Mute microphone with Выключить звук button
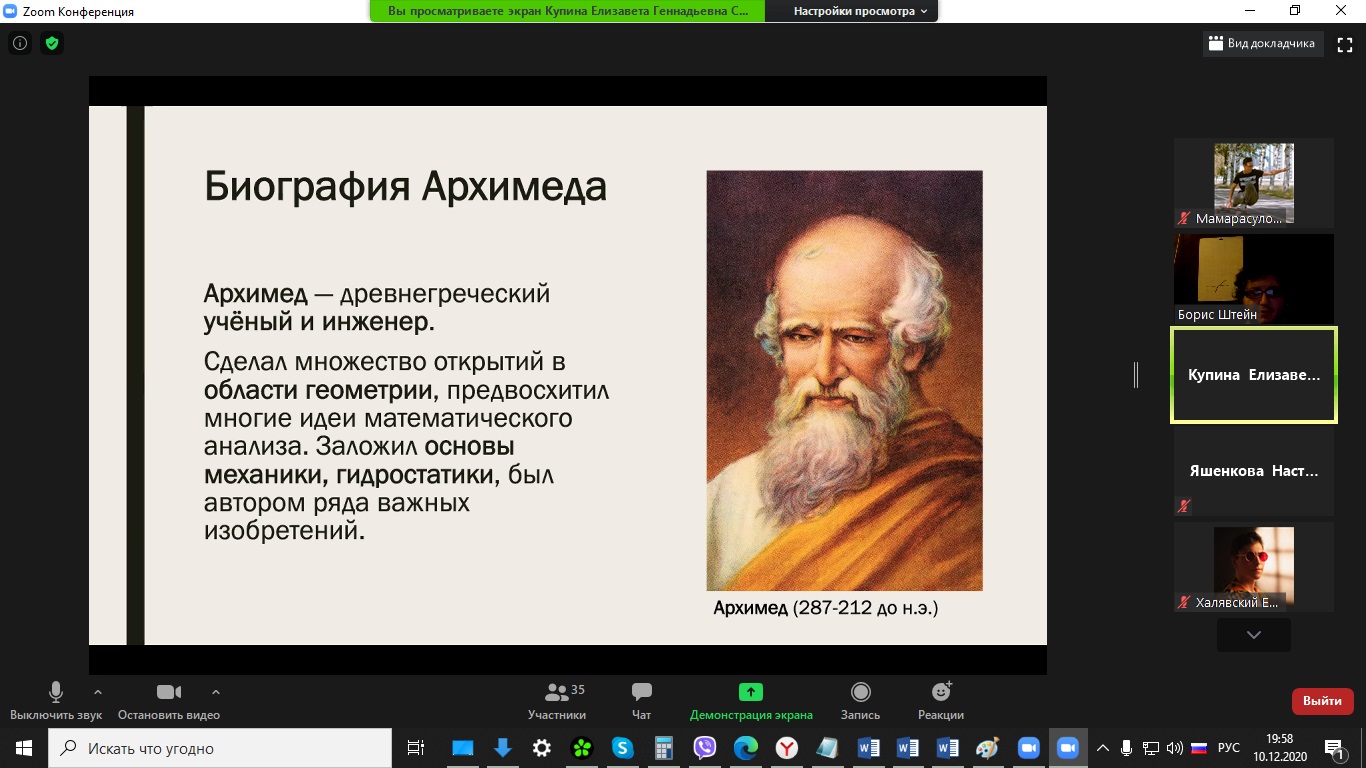Screen dimensions: 1366x768 click(x=56, y=701)
